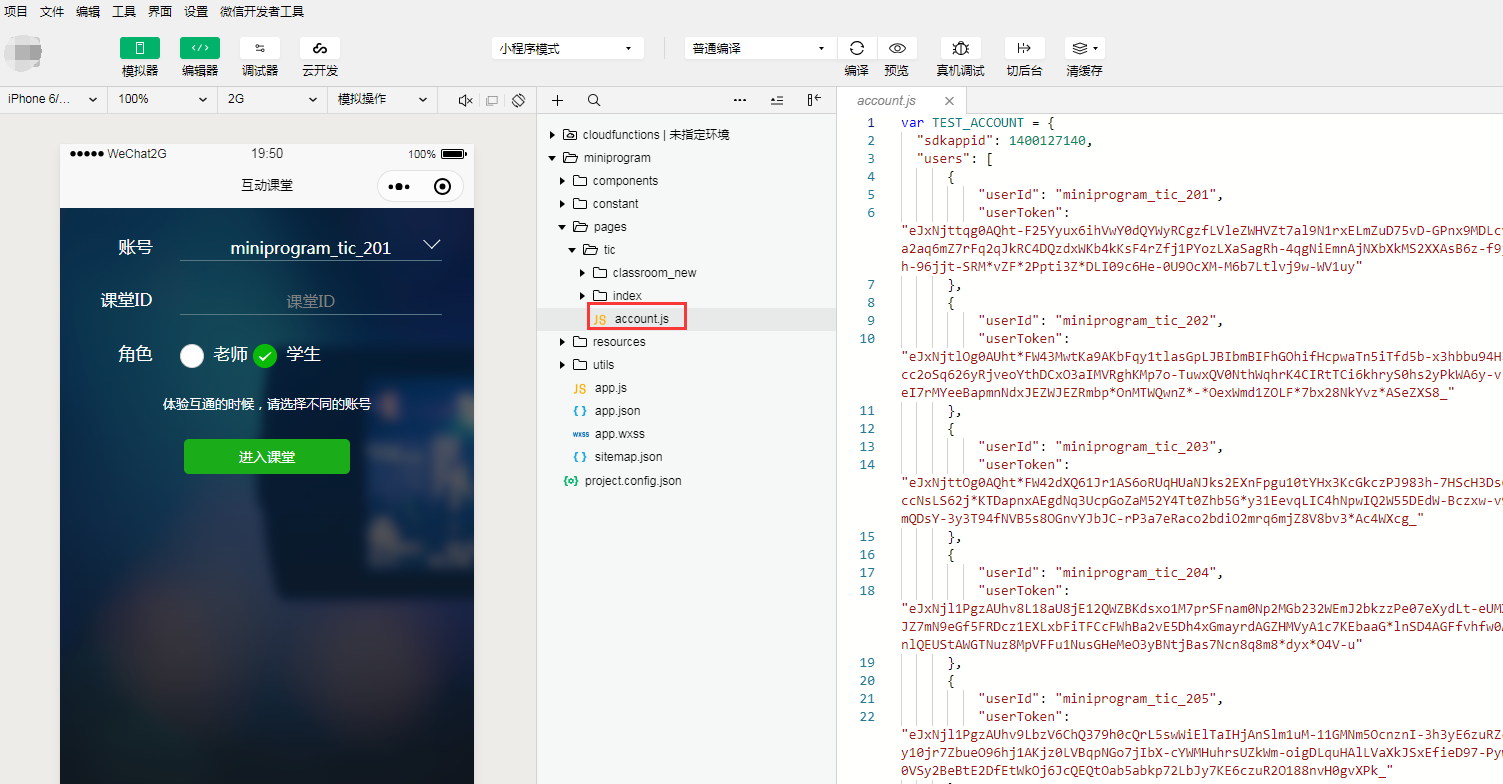This screenshot has width=1503, height=784.
Task: Open the 界面 menu
Action: pos(160,12)
